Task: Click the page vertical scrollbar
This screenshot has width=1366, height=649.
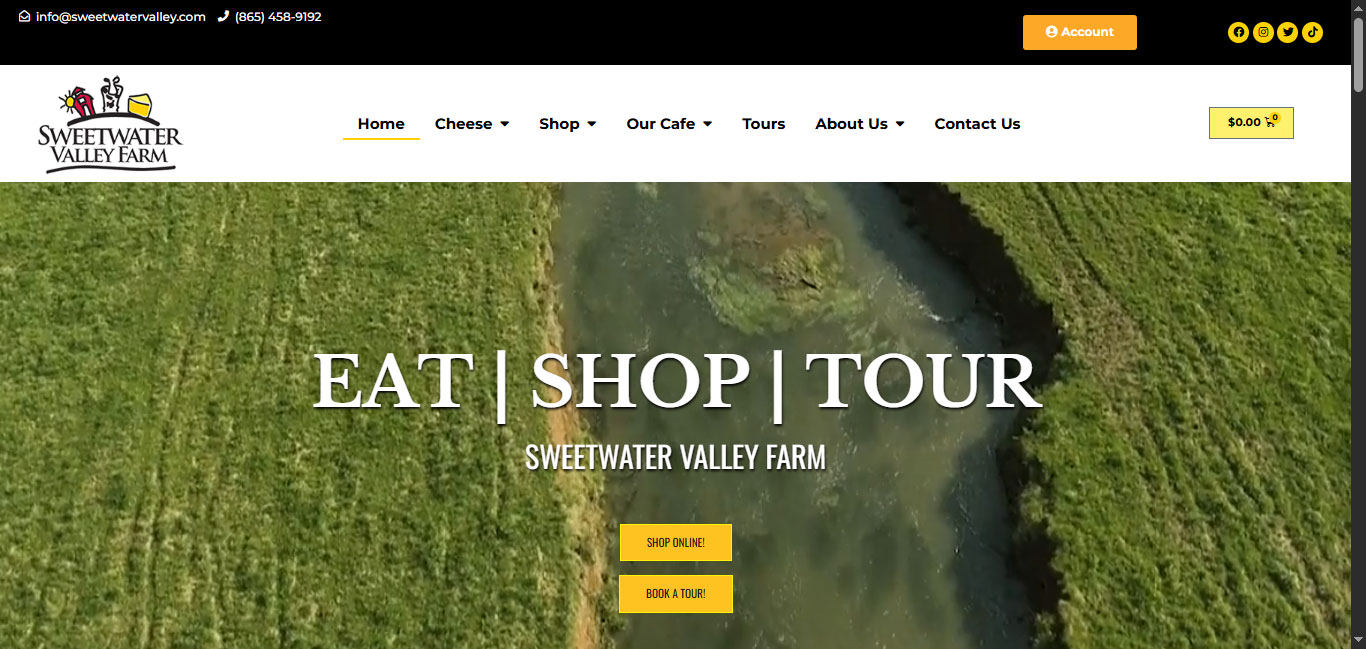Action: [x=1358, y=324]
